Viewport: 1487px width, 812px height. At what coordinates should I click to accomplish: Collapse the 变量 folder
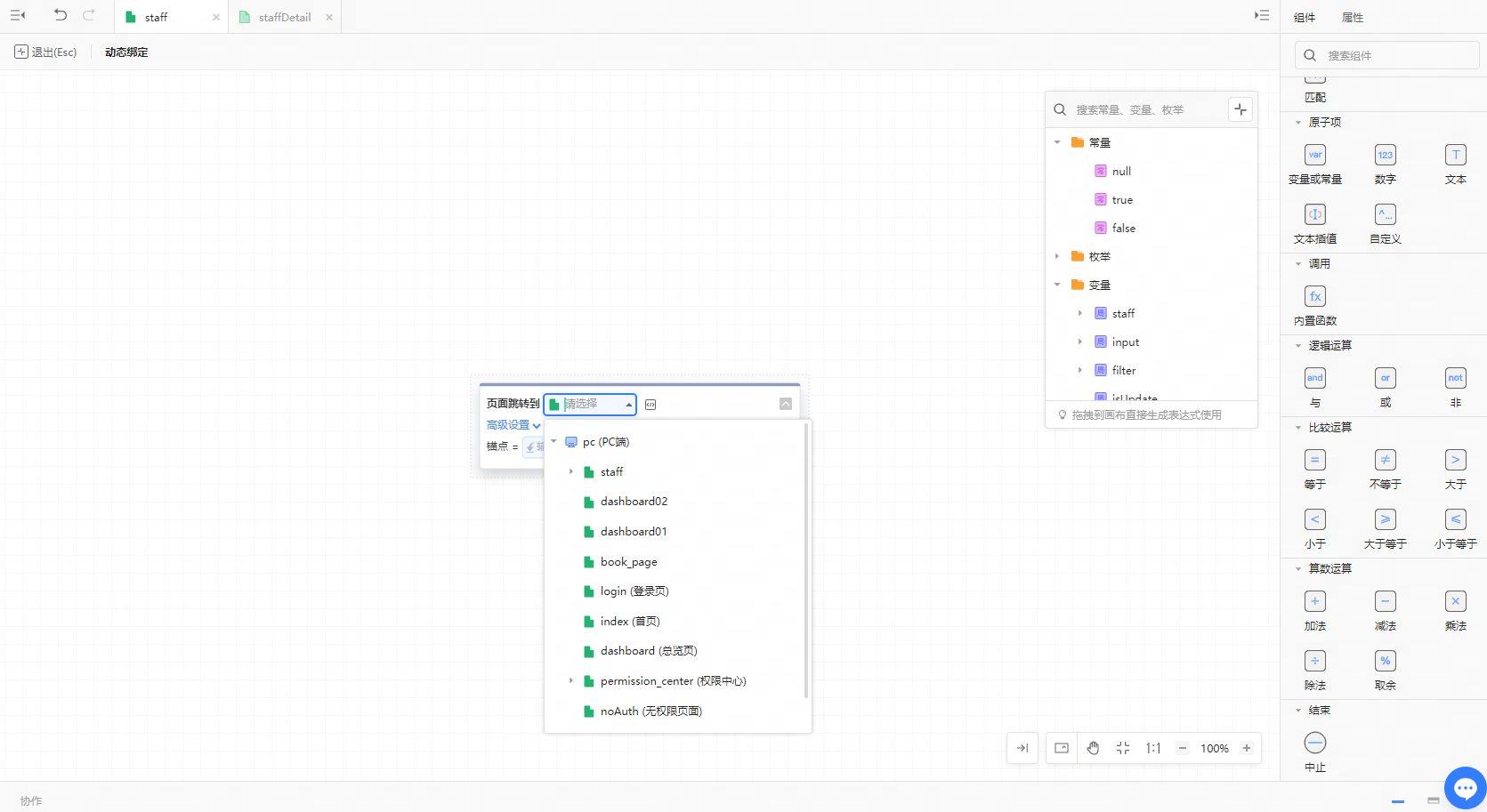click(x=1057, y=285)
